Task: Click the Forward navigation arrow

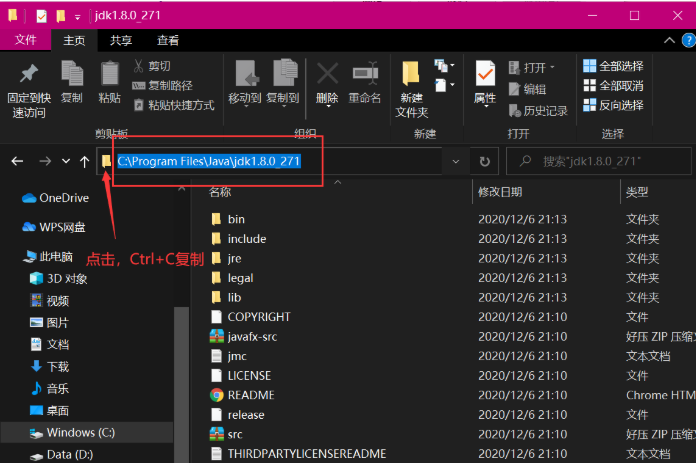Action: click(x=45, y=161)
